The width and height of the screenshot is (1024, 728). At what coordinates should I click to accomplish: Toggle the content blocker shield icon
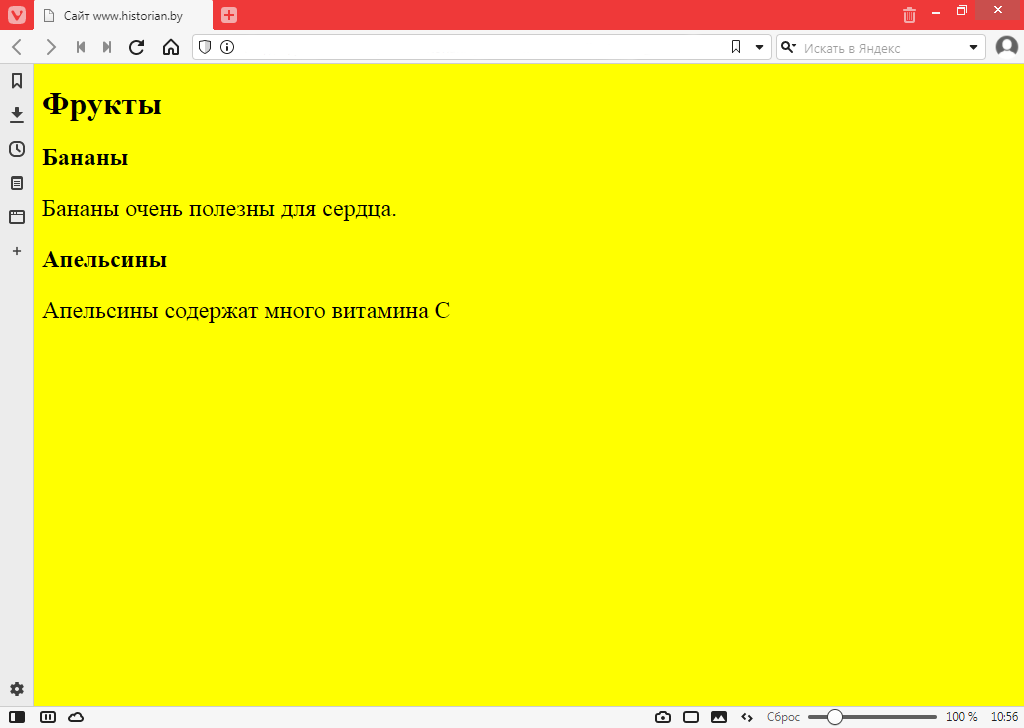[x=205, y=47]
